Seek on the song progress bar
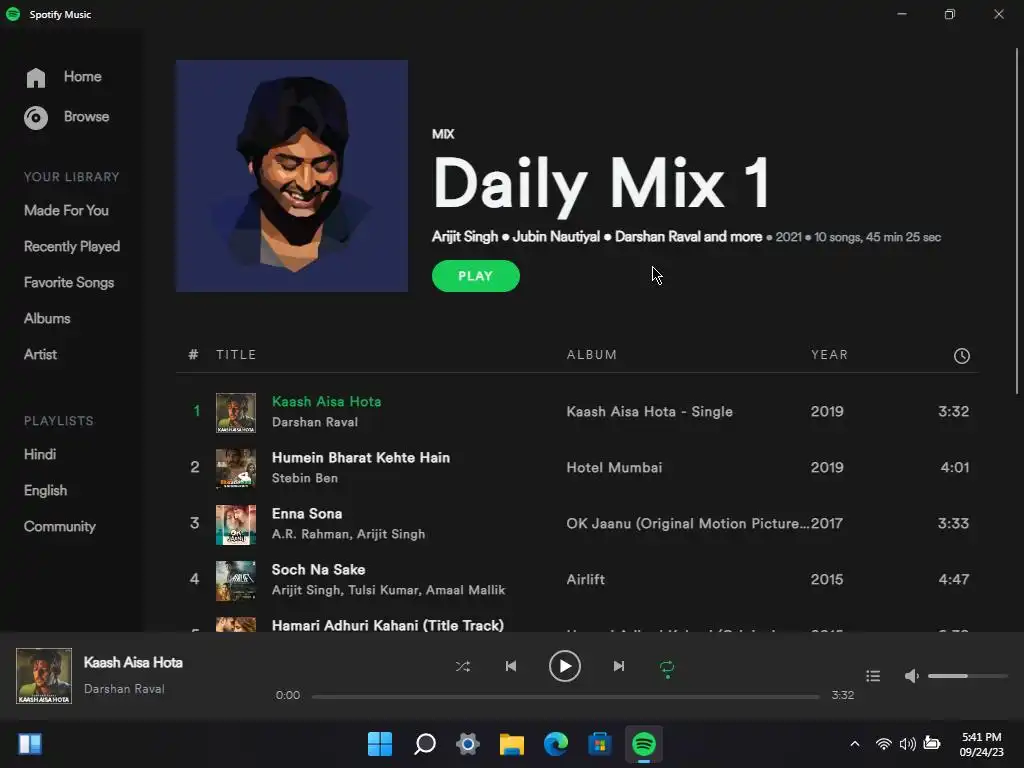This screenshot has width=1024, height=768. 566,697
